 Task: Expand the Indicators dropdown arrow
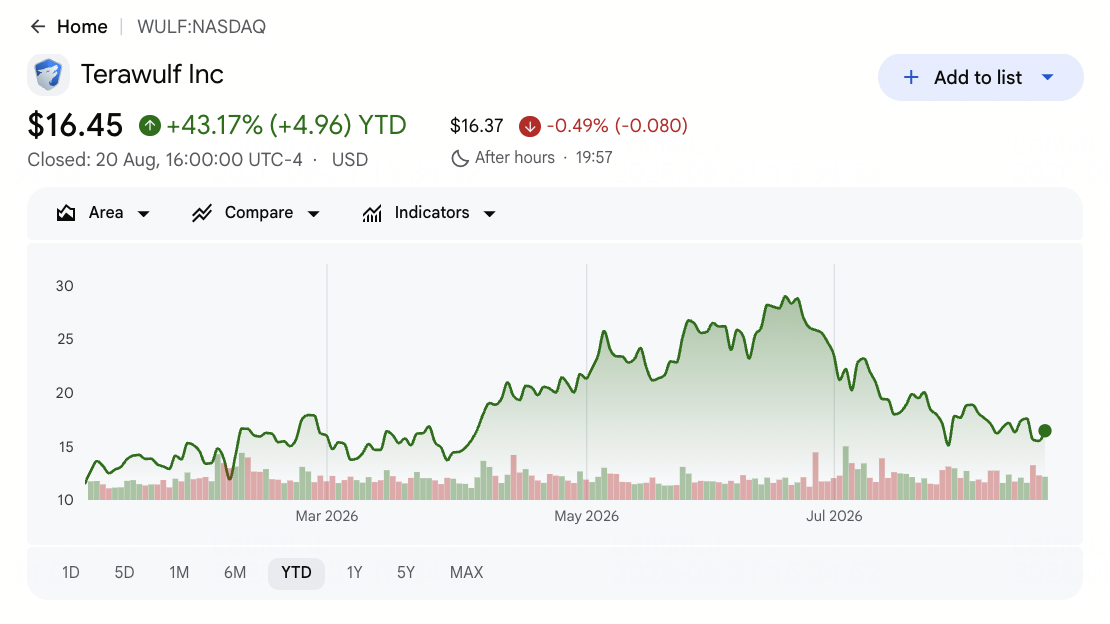tap(489, 214)
